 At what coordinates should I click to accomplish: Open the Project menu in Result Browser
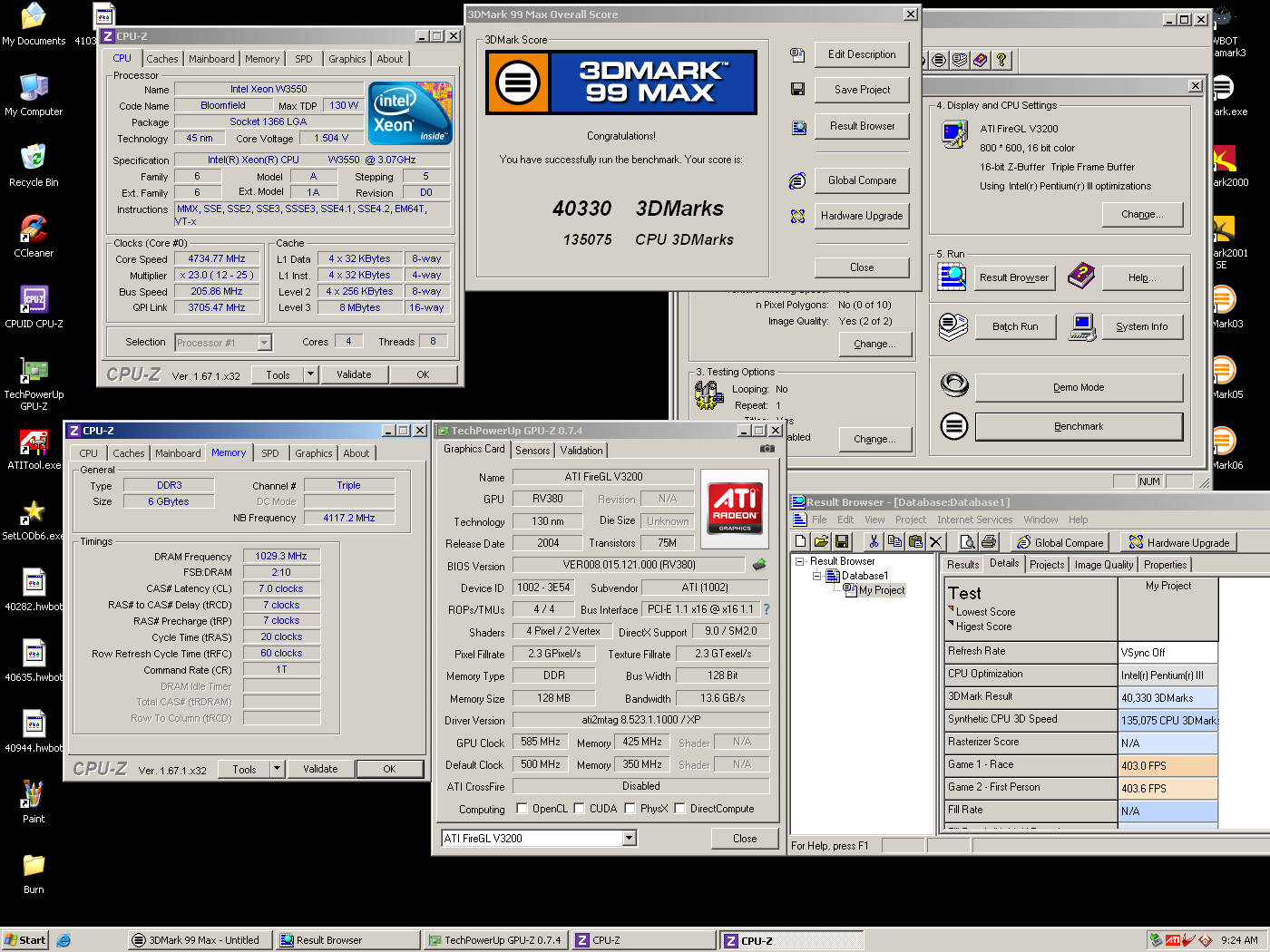point(911,520)
